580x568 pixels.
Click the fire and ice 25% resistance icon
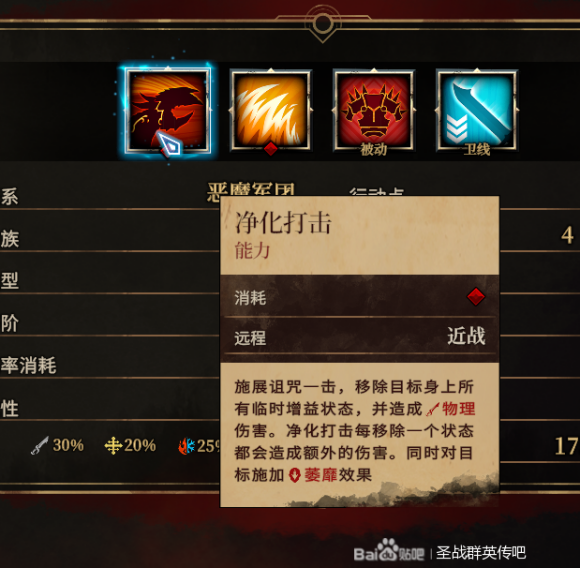(186, 446)
